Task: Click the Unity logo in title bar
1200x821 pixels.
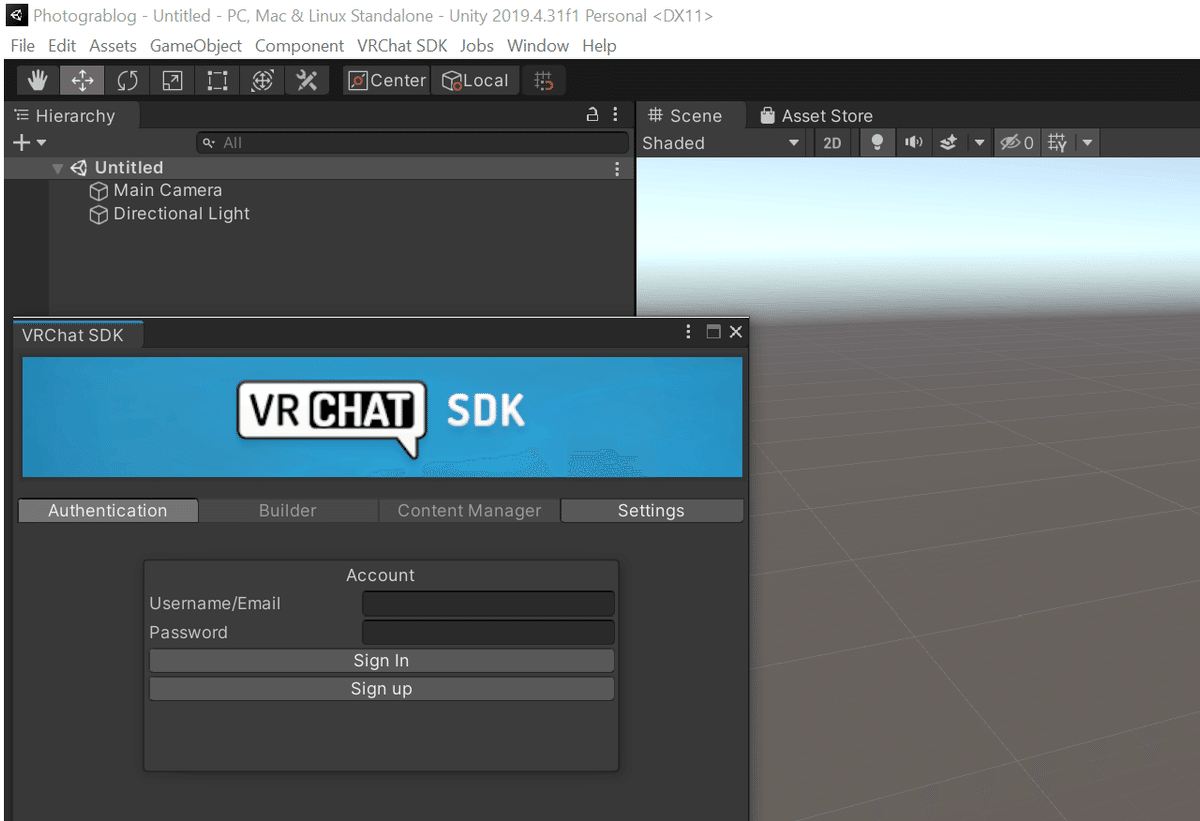Action: 17,16
